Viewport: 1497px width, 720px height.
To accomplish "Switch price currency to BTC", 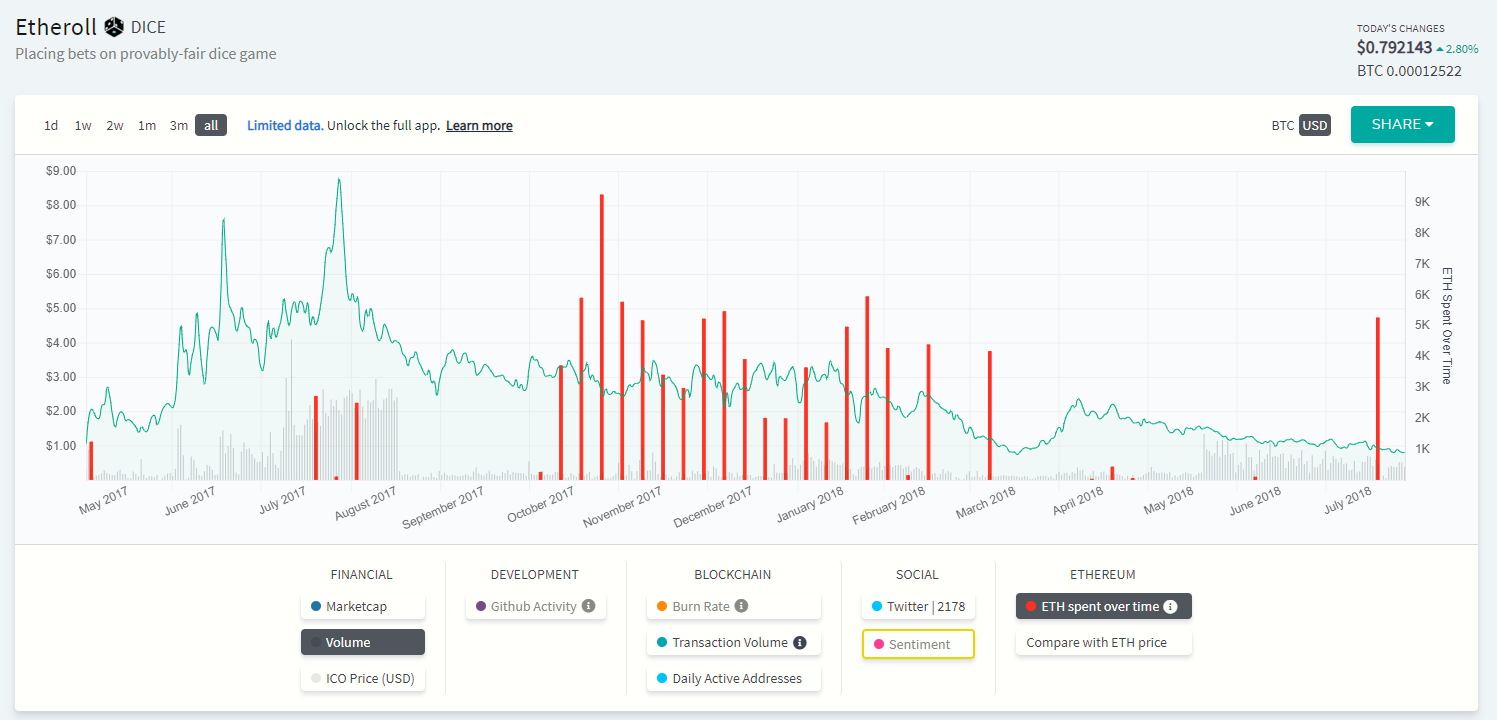I will click(1282, 126).
